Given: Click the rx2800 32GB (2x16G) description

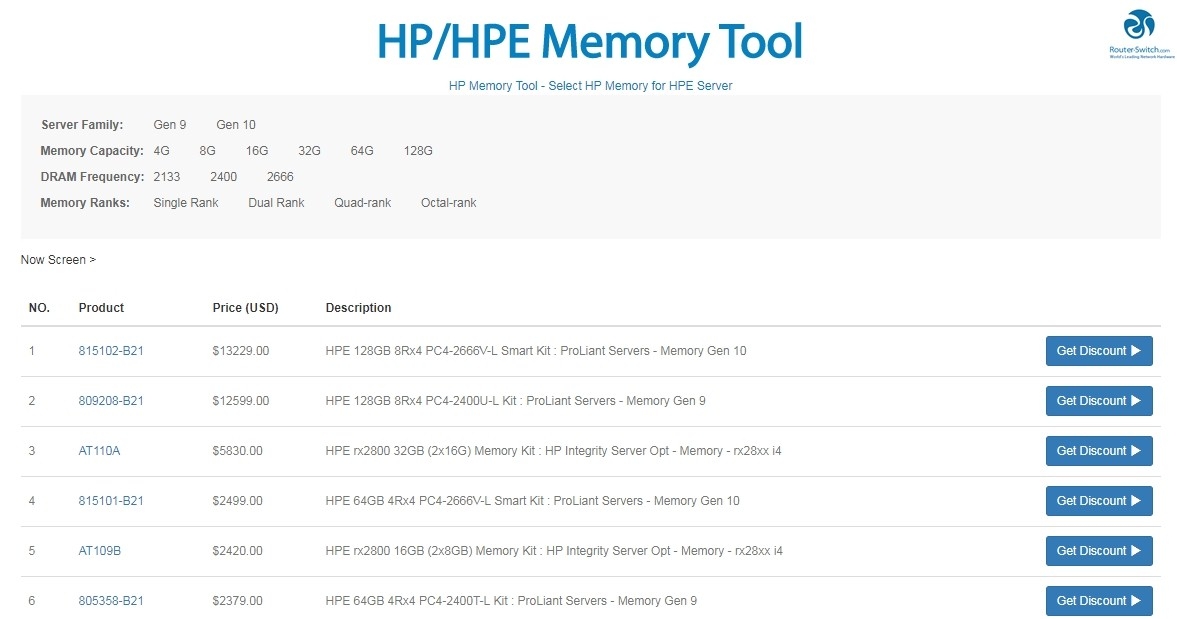Looking at the screenshot, I should pos(553,451).
